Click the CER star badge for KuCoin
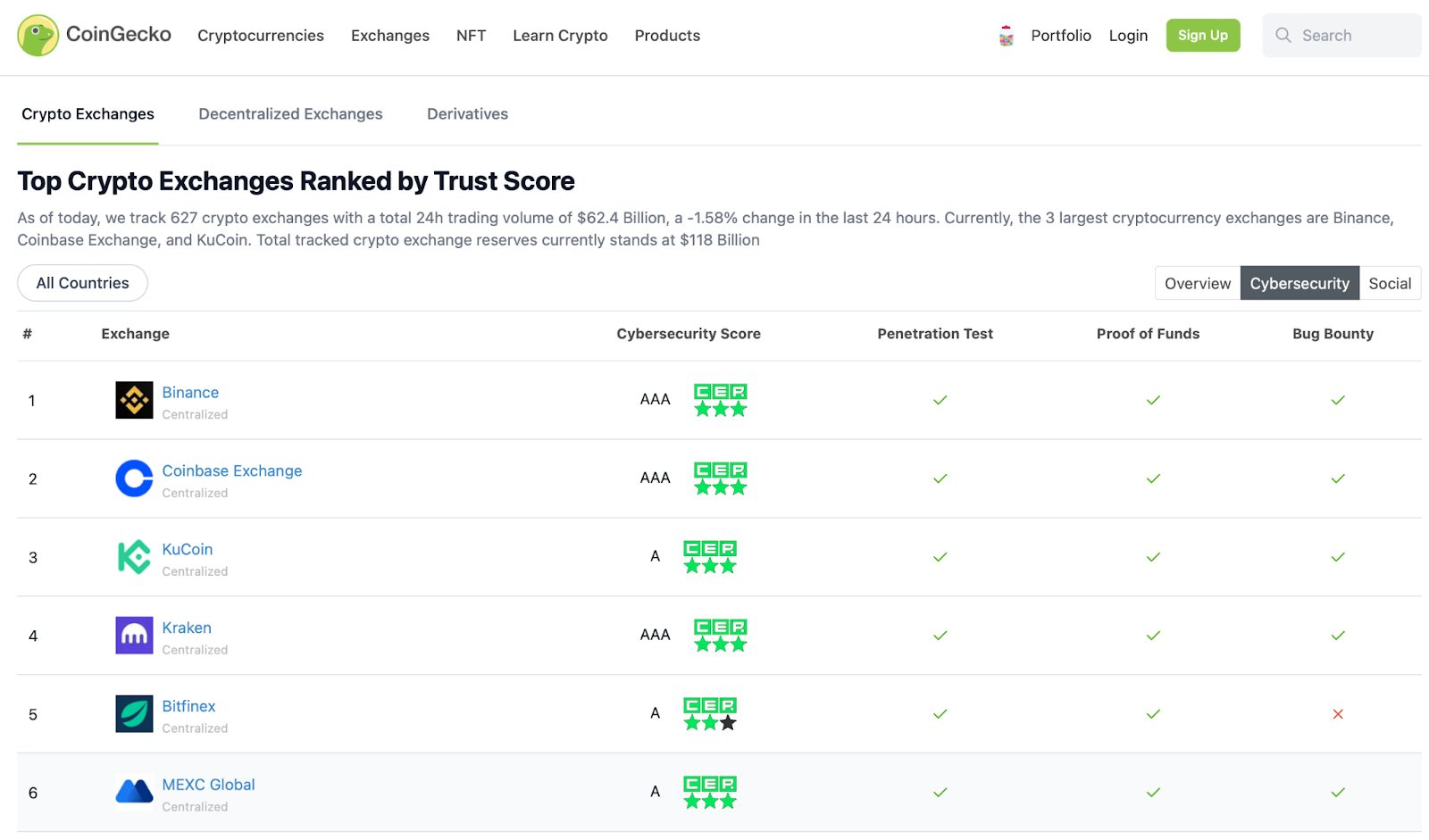The height and width of the screenshot is (840, 1429). pos(710,557)
